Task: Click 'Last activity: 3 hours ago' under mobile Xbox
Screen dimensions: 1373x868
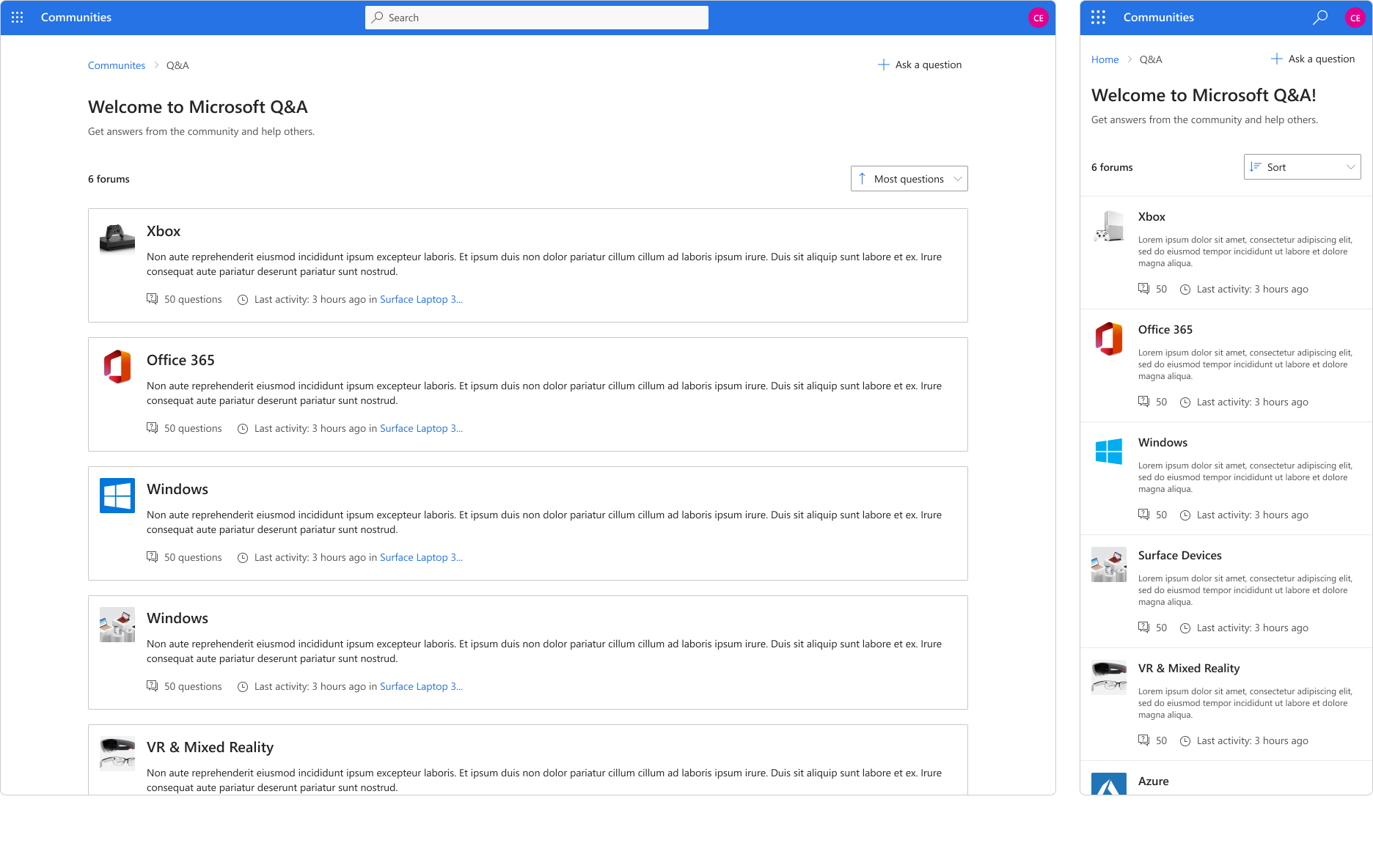Action: (1253, 289)
